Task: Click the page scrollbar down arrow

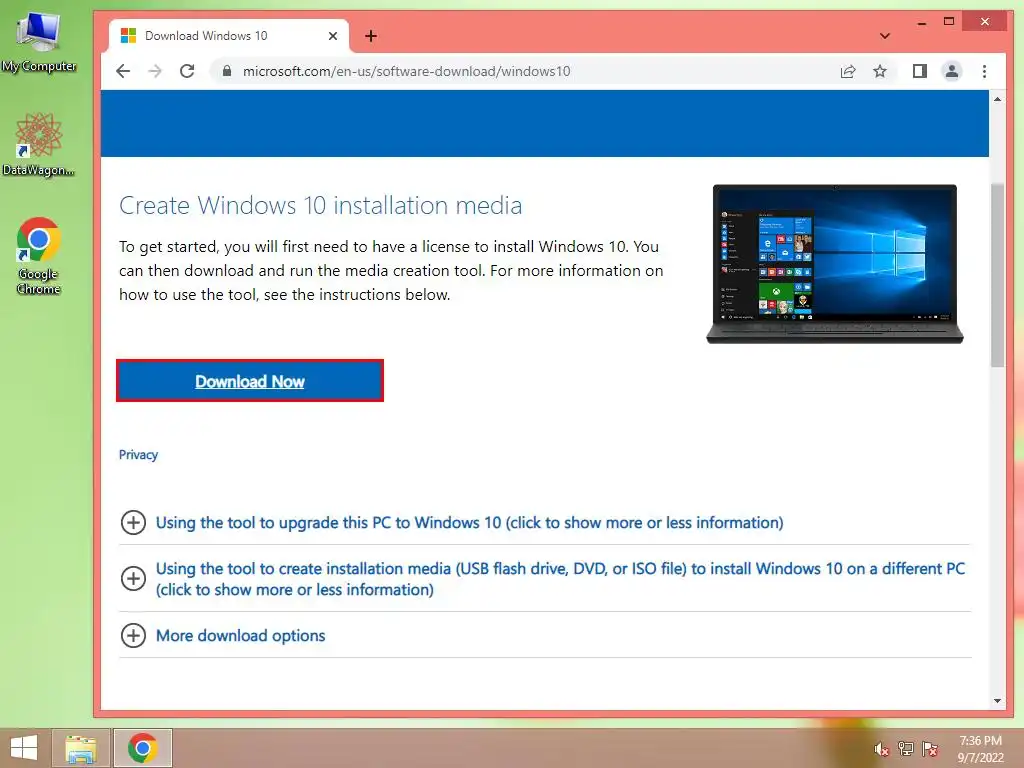Action: click(x=997, y=701)
